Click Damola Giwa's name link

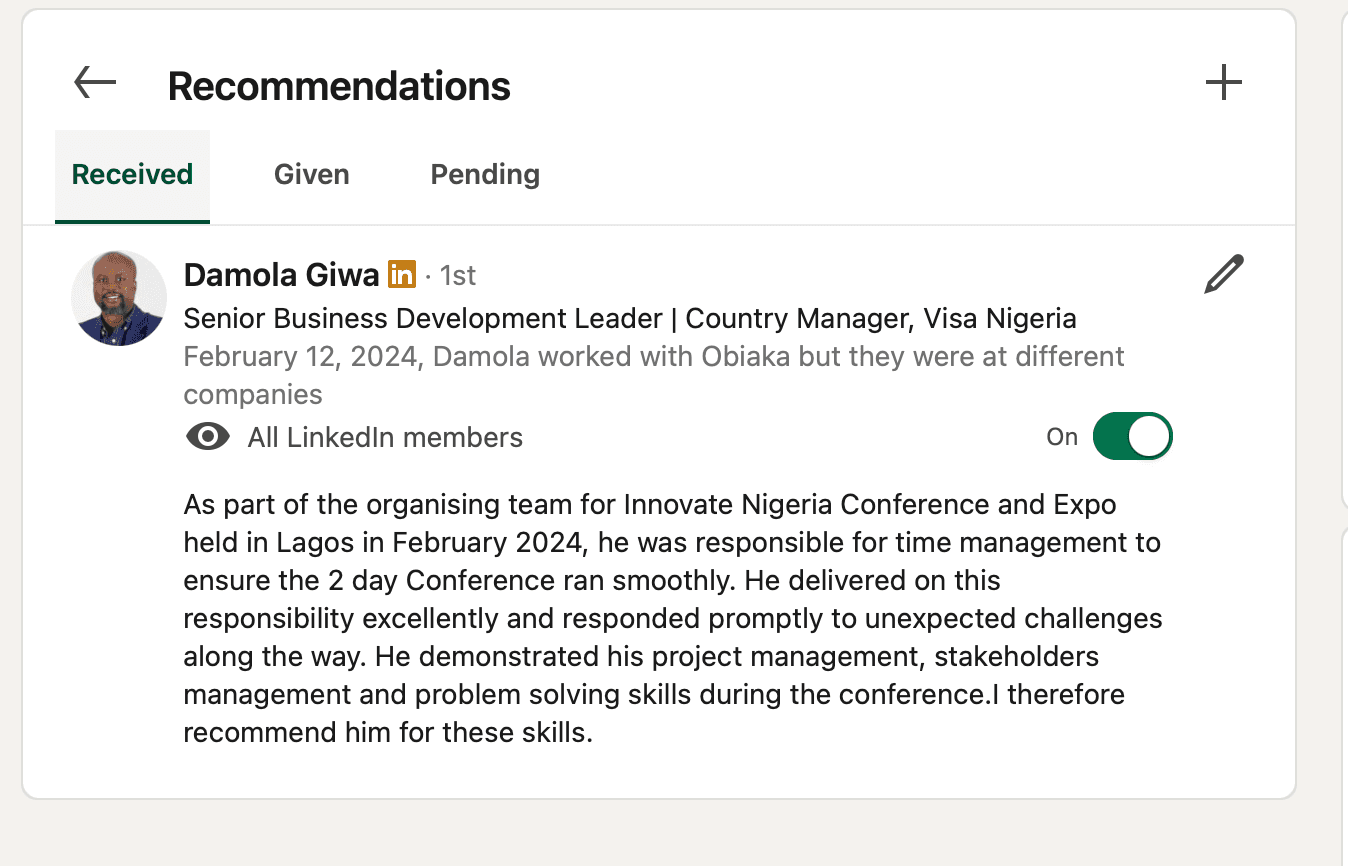pyautogui.click(x=281, y=274)
